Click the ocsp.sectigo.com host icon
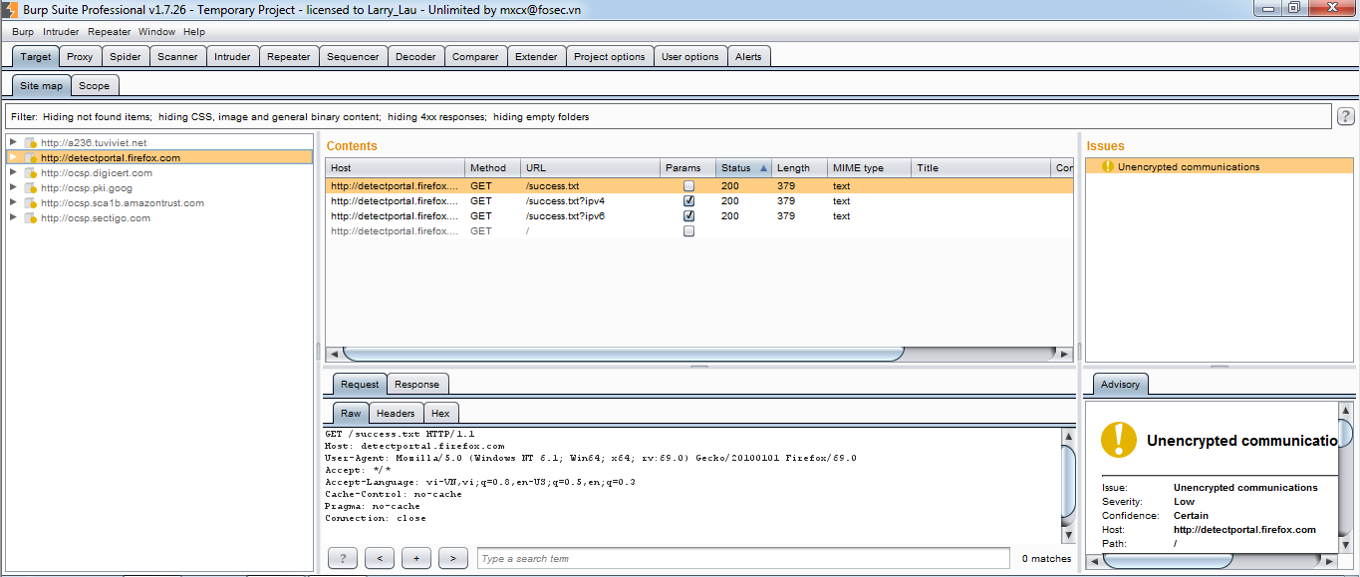 30,218
